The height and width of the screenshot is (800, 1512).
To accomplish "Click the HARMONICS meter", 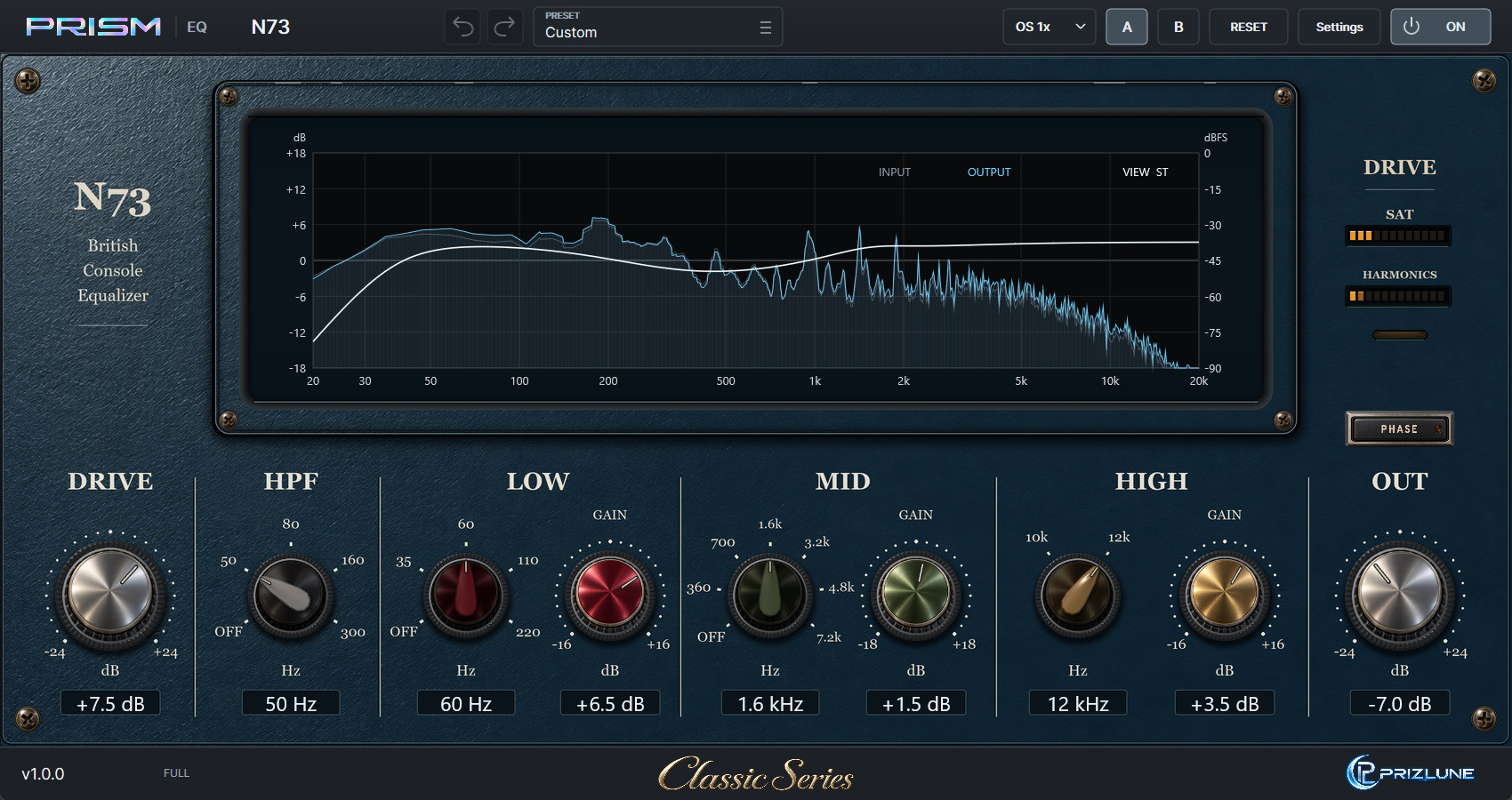I will click(1398, 296).
